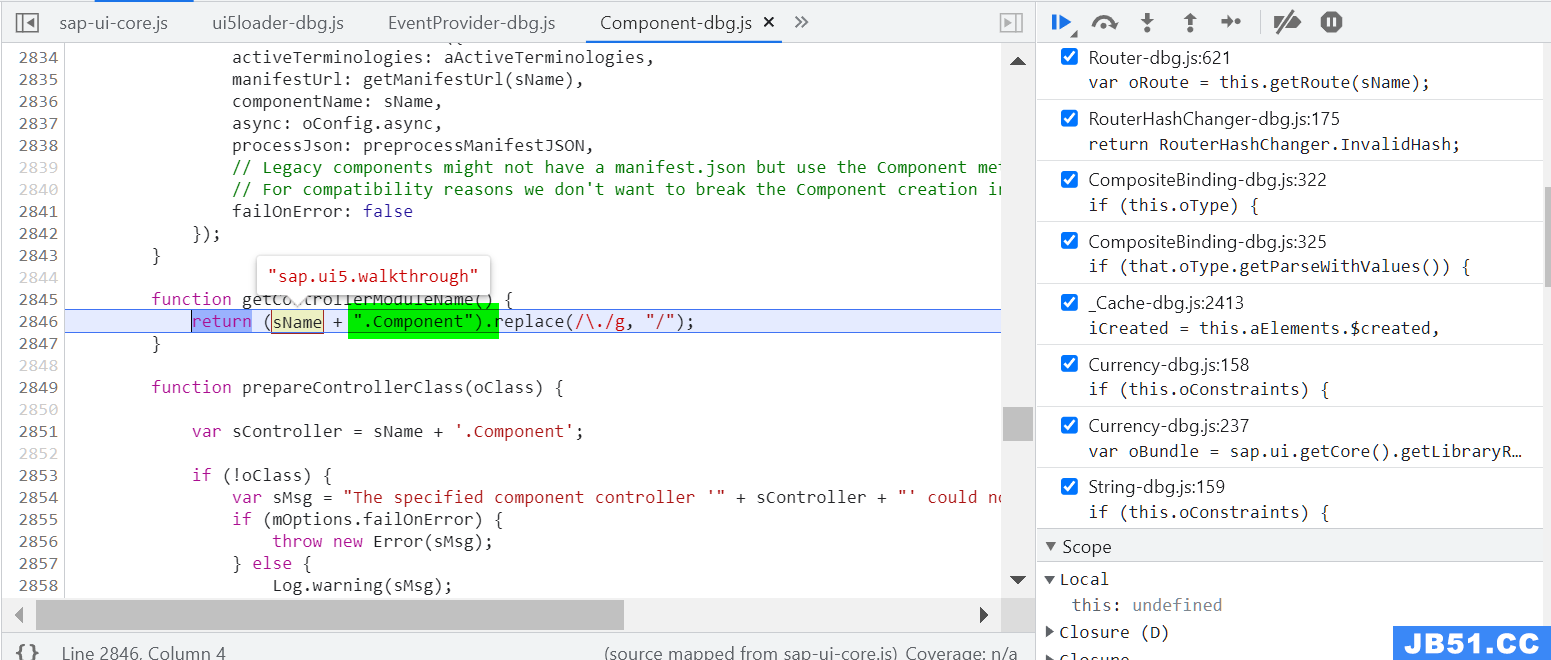Resume script execution in debugger

point(1061,22)
